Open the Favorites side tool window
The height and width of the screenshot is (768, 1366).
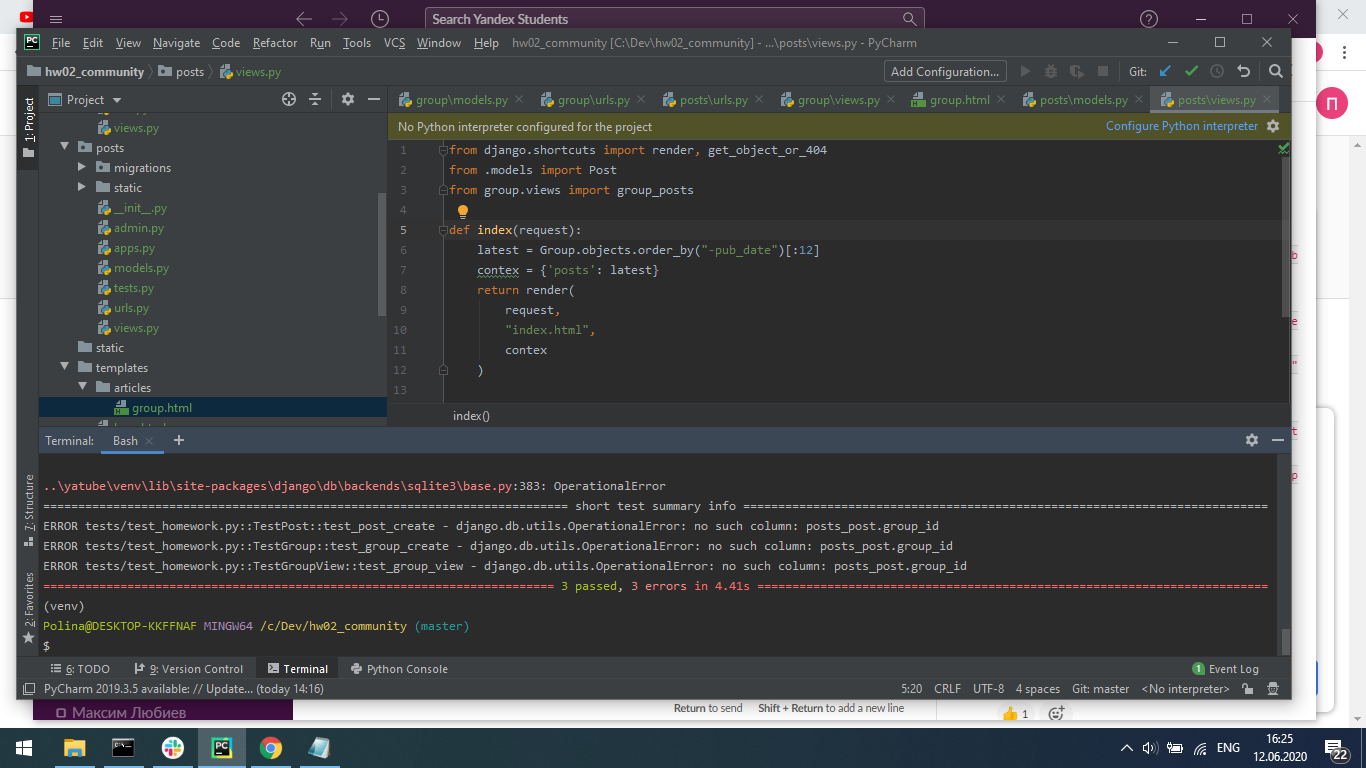(x=28, y=607)
